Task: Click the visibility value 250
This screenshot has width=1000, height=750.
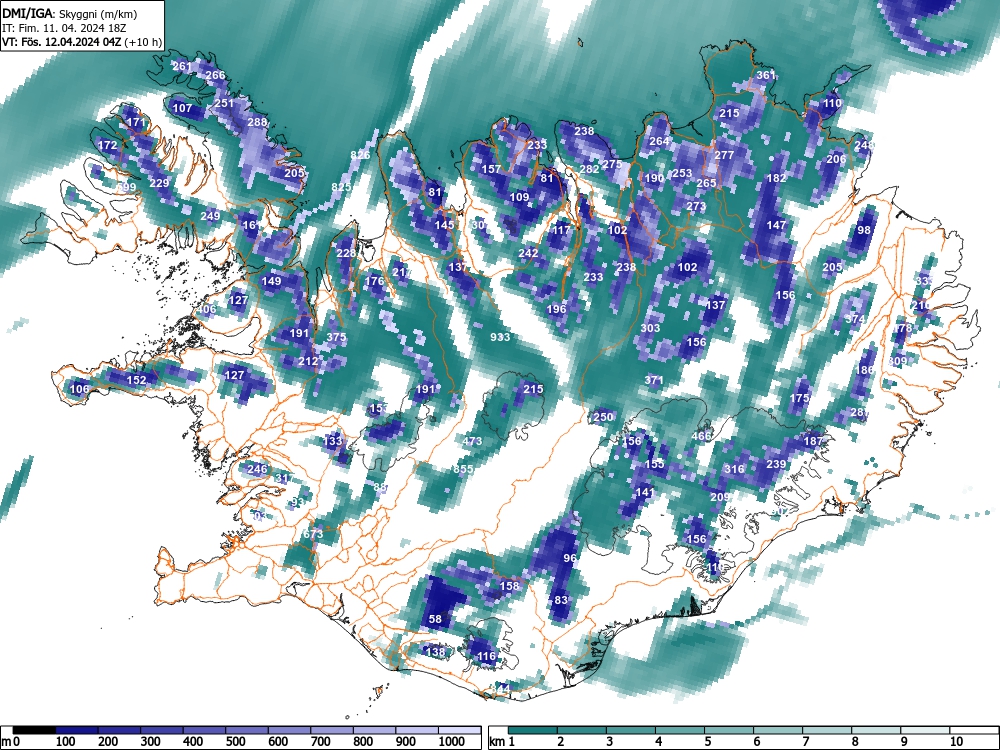Action: tap(603, 418)
